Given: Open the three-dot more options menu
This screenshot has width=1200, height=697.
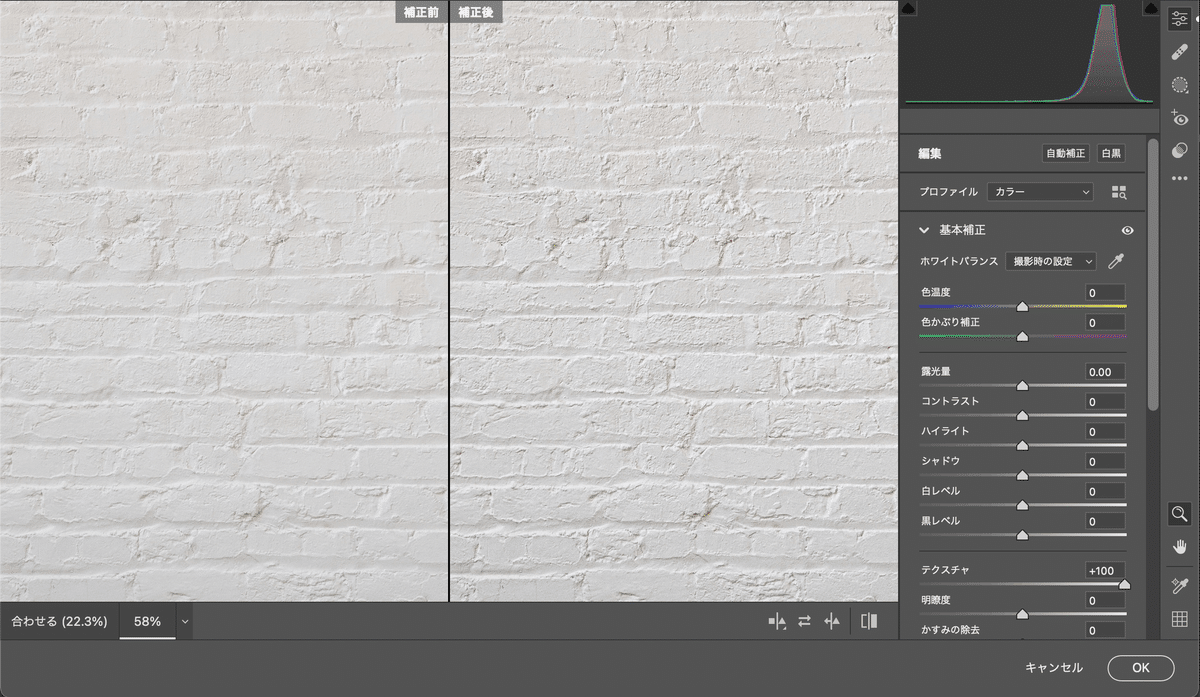Looking at the screenshot, I should (1180, 178).
